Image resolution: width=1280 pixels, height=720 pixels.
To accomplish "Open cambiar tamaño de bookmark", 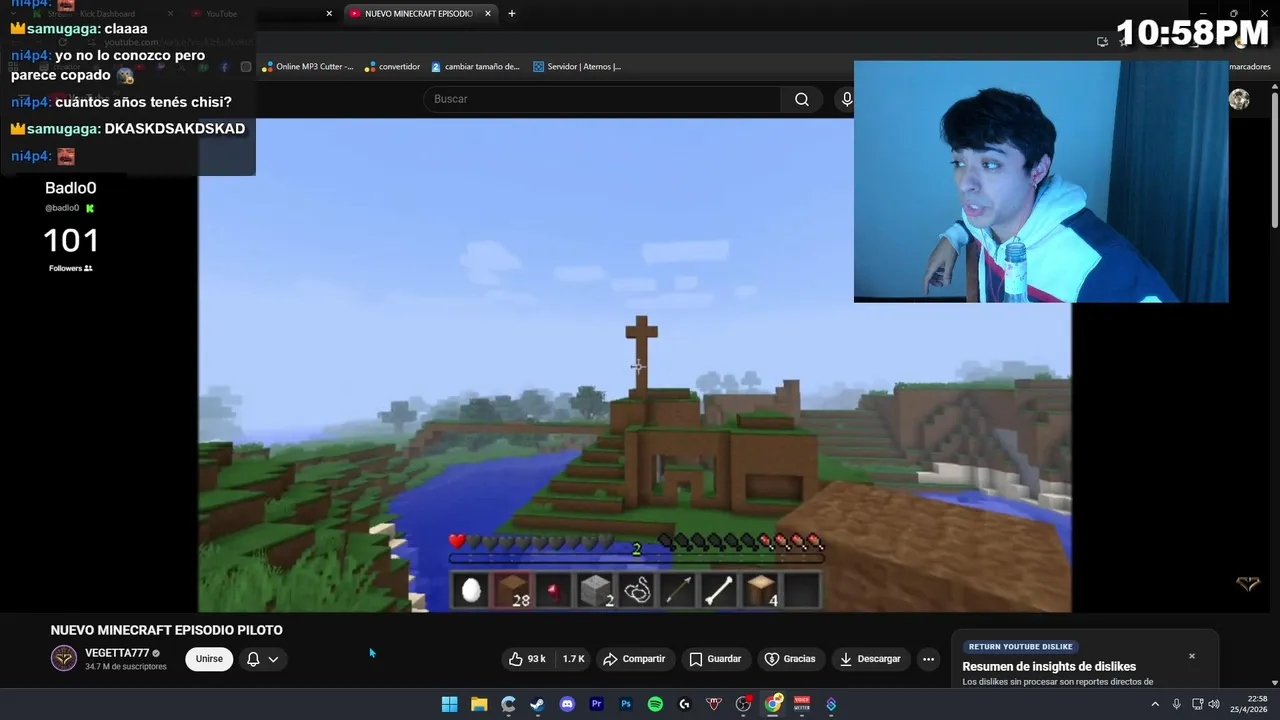I will pos(475,67).
